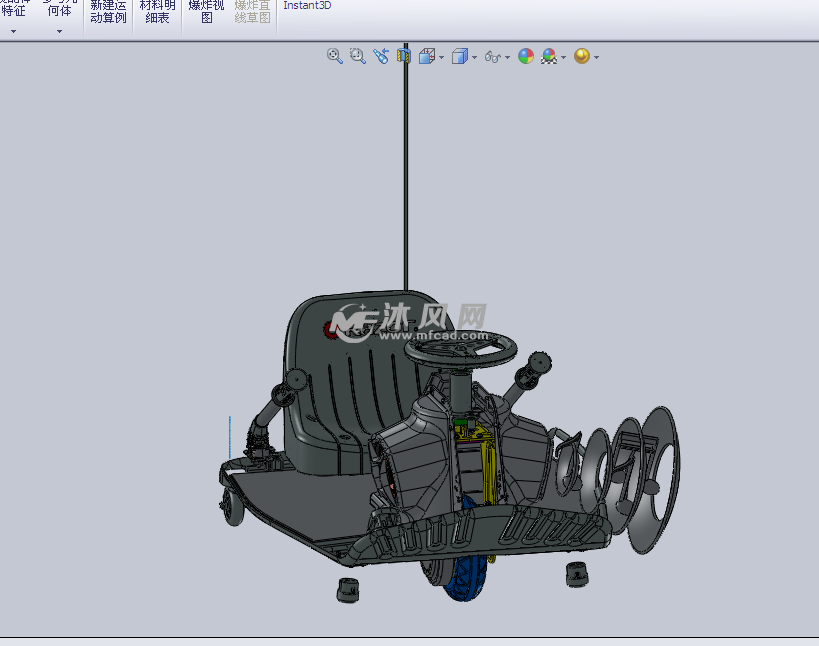This screenshot has width=819, height=646.
Task: Expand the View Orientation dropdown arrow
Action: pos(441,57)
